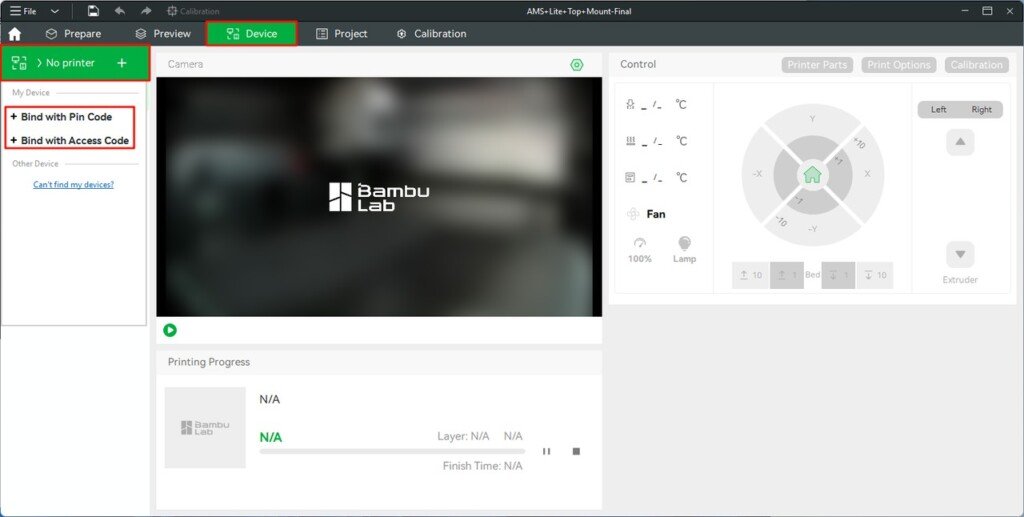This screenshot has height=517, width=1024.
Task: Jog toward X on the wheel
Action: (x=868, y=174)
